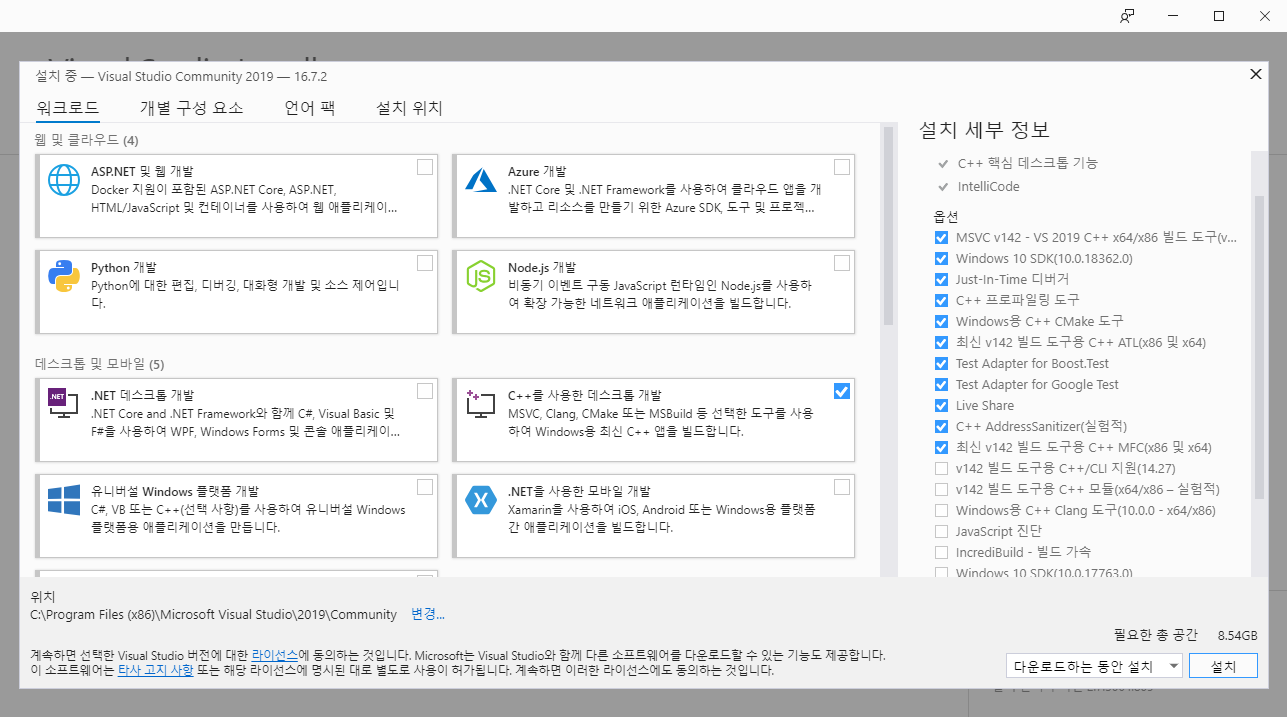Enable the ASP.NET and web development workload
This screenshot has height=717, width=1287.
[x=425, y=167]
